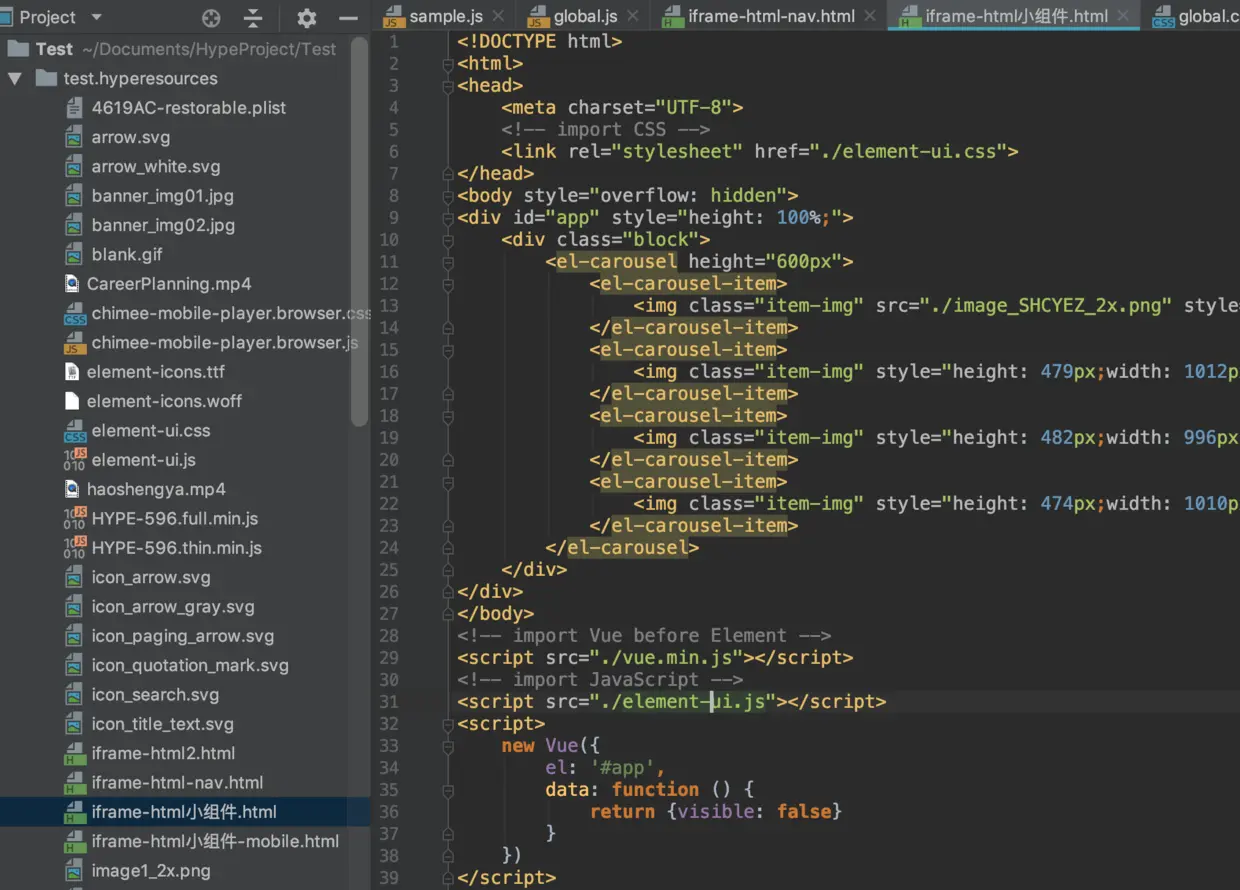This screenshot has height=890, width=1240.
Task: Click the "overflow: hidden" style value
Action: (689, 196)
